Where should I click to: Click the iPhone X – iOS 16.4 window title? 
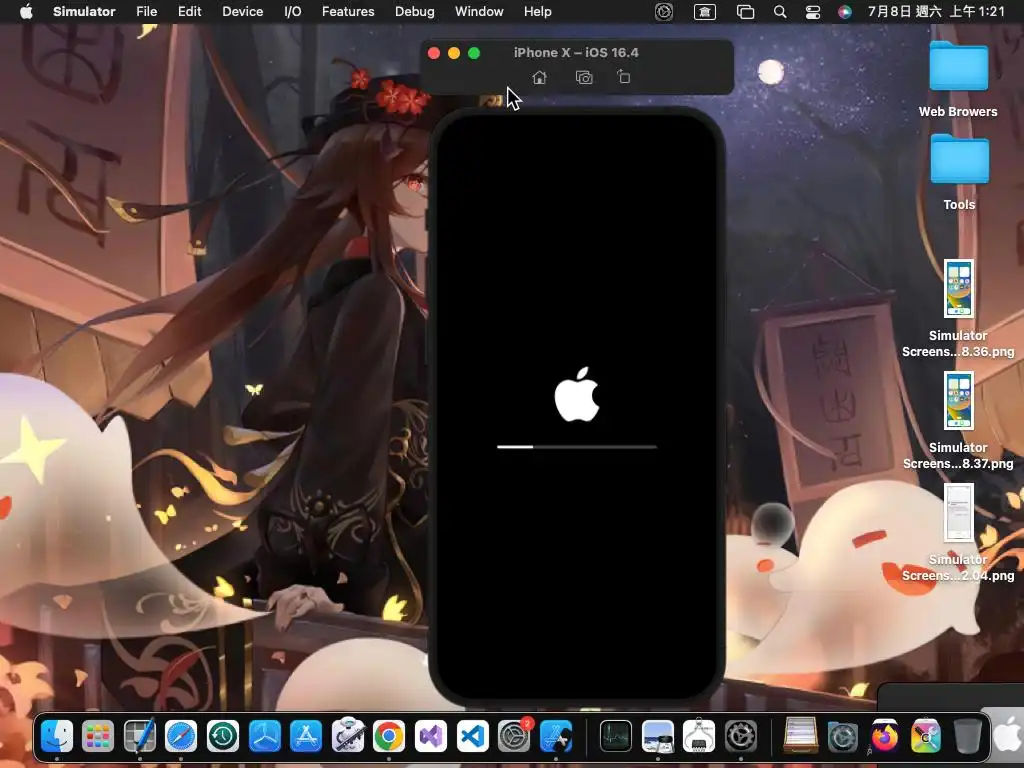click(x=576, y=53)
